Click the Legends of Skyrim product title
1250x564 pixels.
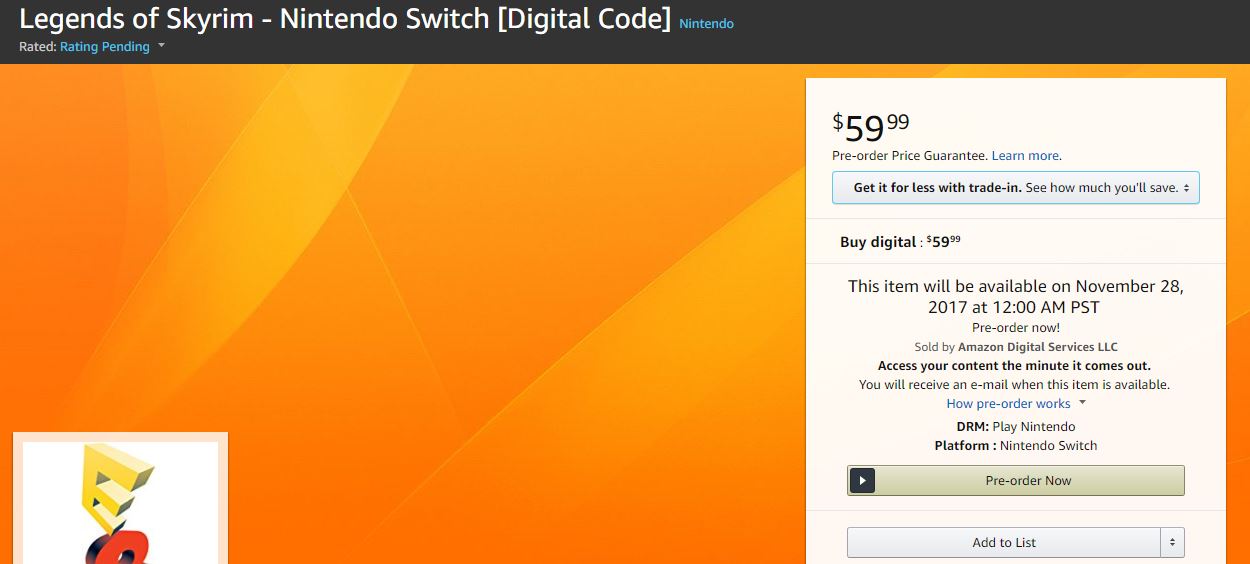[345, 19]
